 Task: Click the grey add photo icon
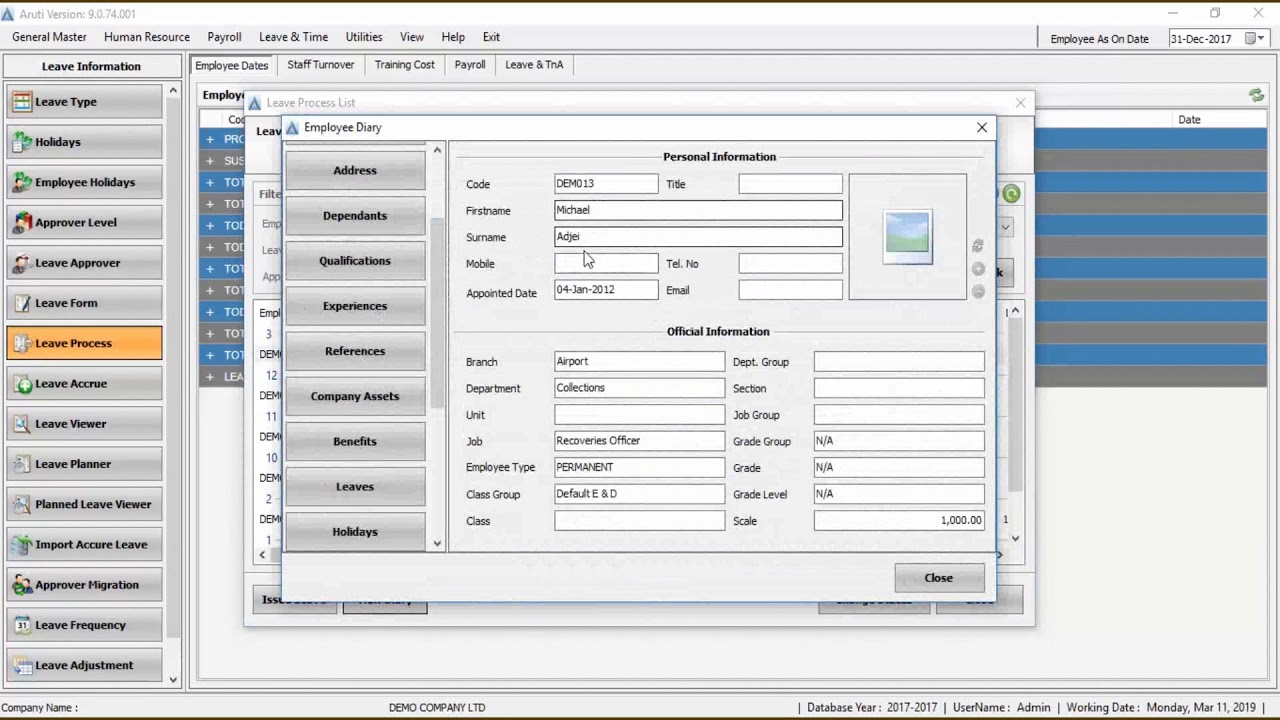(978, 269)
